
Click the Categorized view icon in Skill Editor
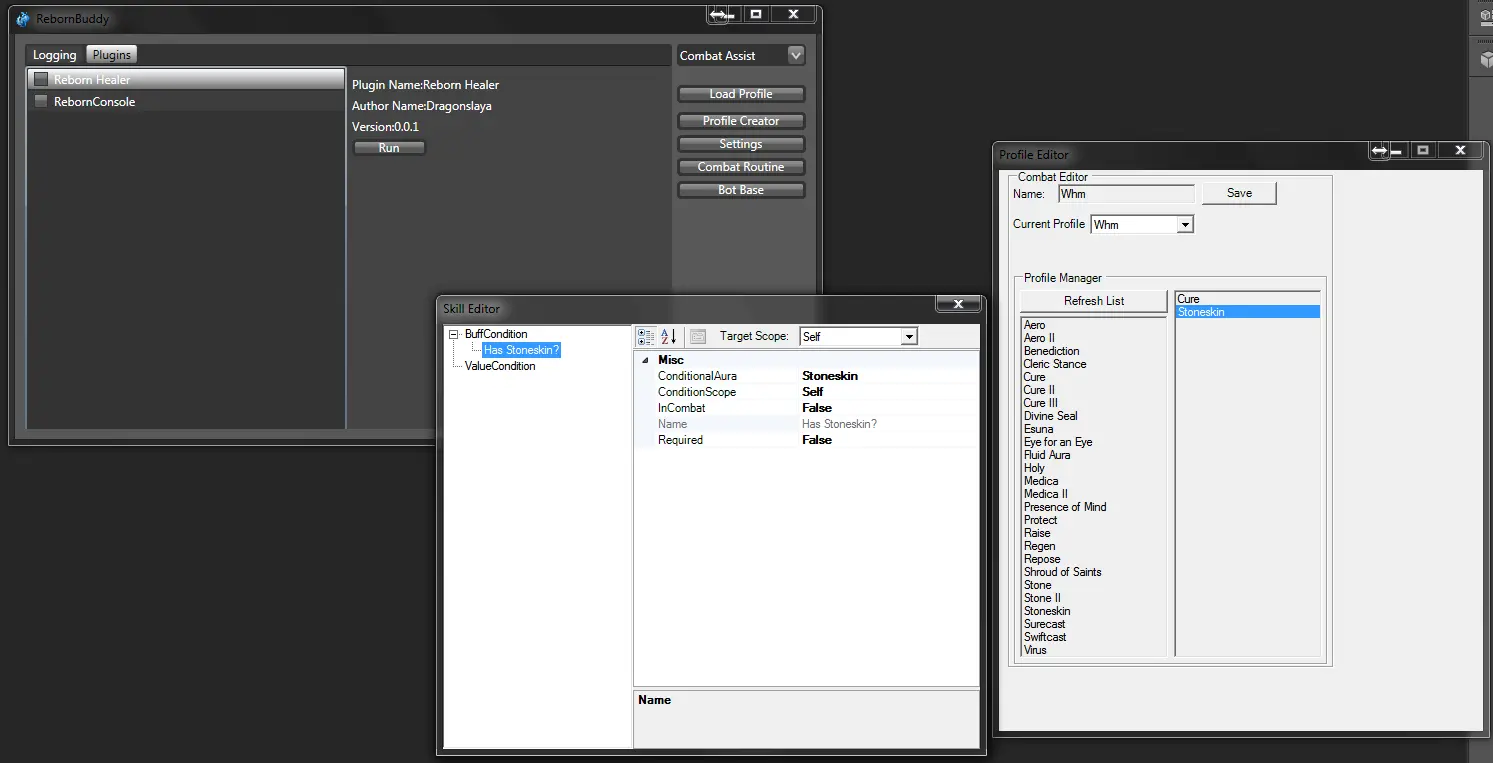pos(646,337)
